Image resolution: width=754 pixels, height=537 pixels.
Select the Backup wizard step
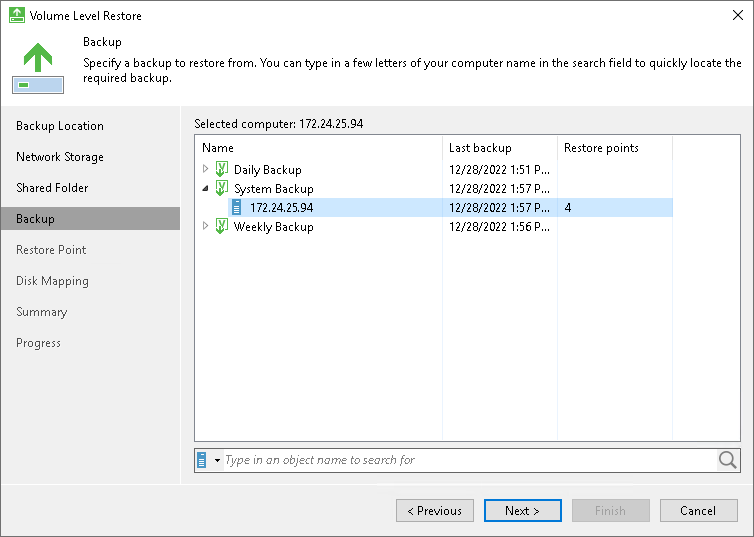click(90, 219)
